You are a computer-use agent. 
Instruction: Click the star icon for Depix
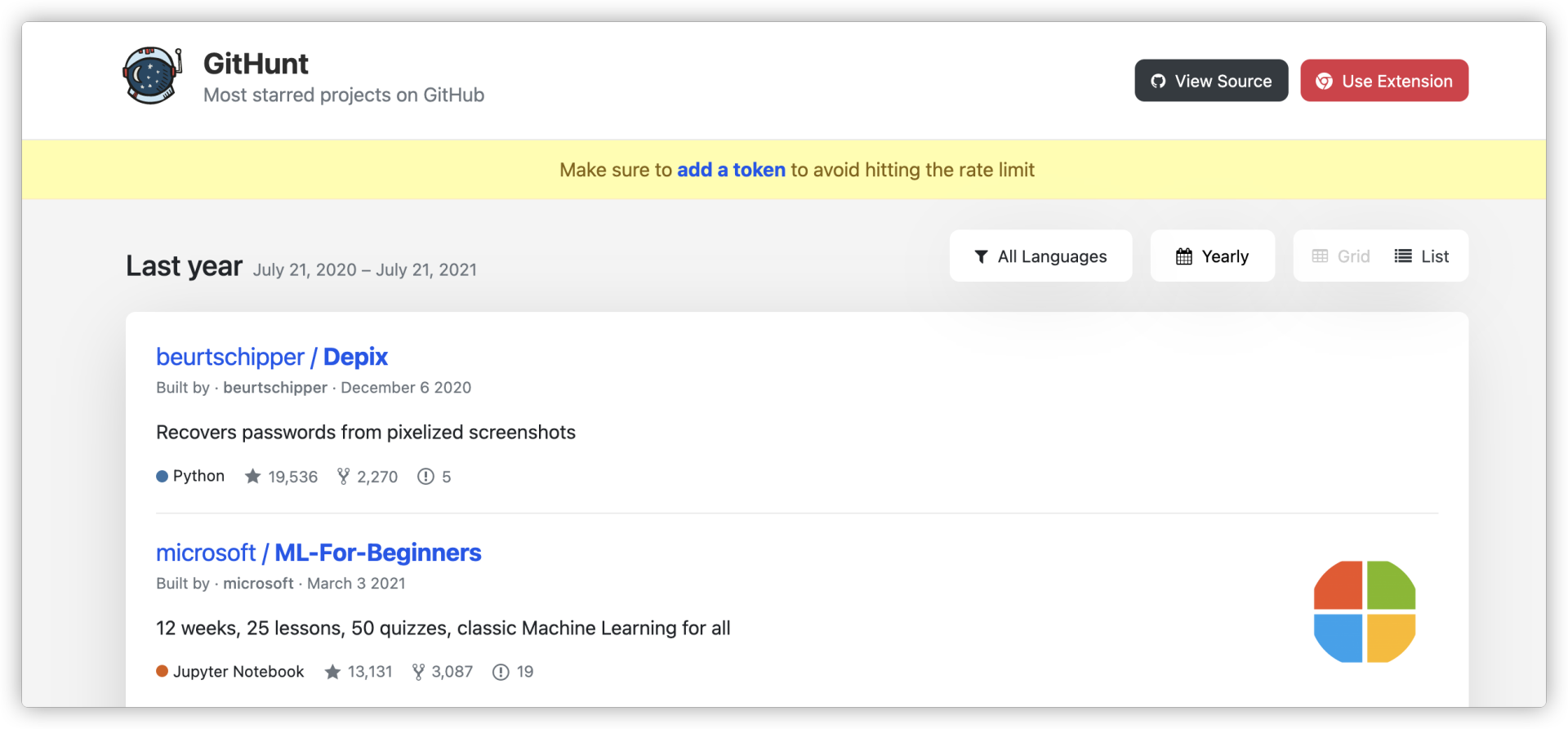[253, 477]
